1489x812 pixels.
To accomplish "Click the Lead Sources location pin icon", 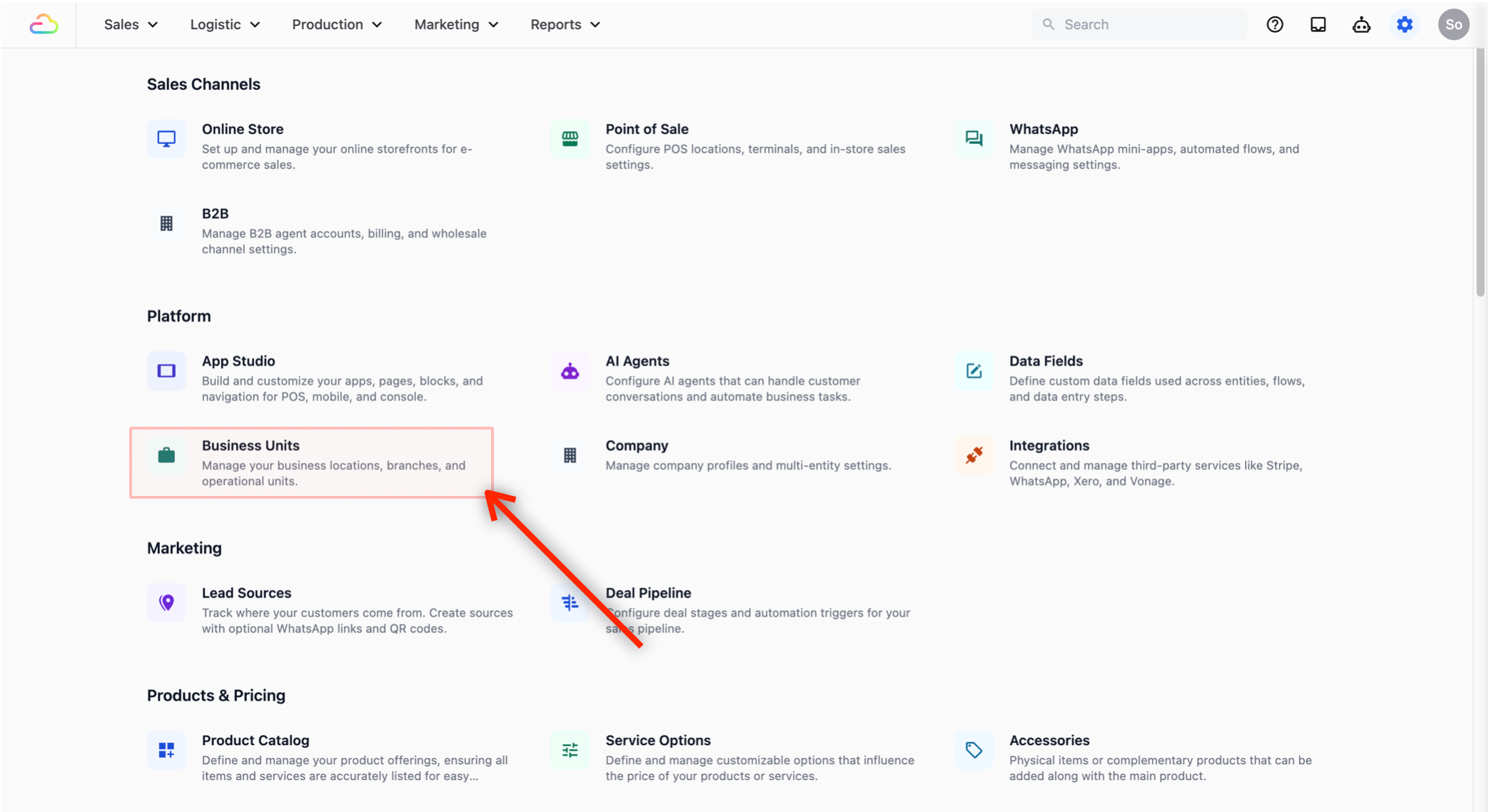I will click(x=166, y=603).
